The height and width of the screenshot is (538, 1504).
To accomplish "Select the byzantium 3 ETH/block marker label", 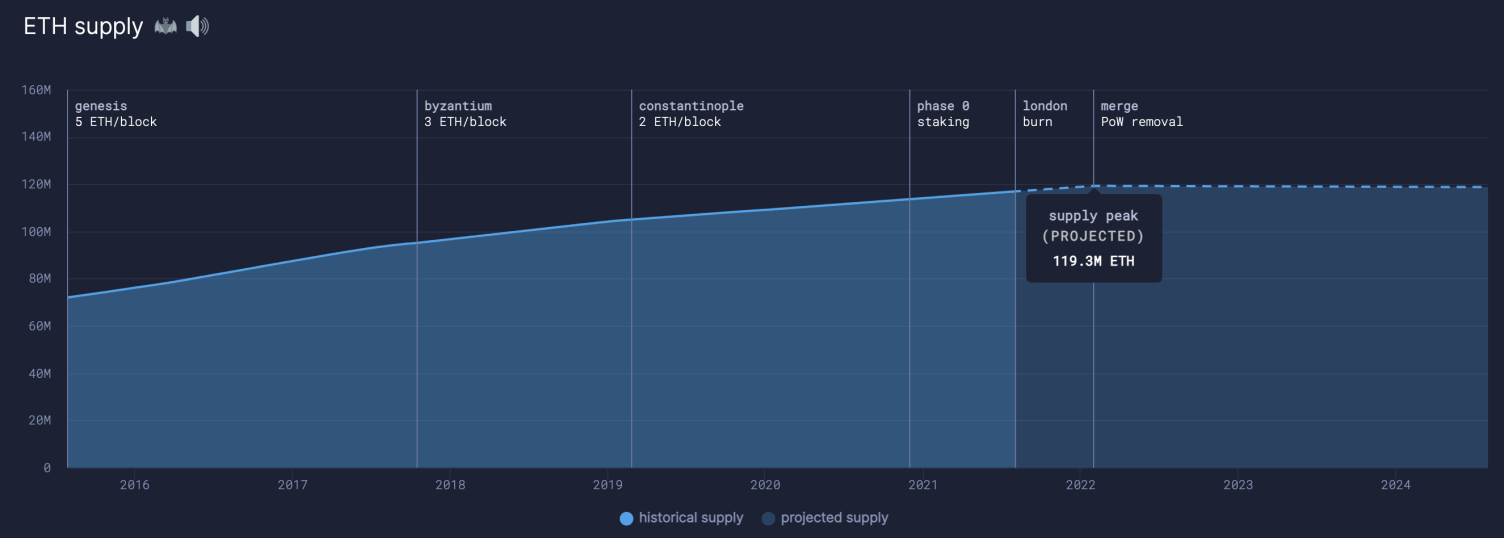I will click(465, 114).
